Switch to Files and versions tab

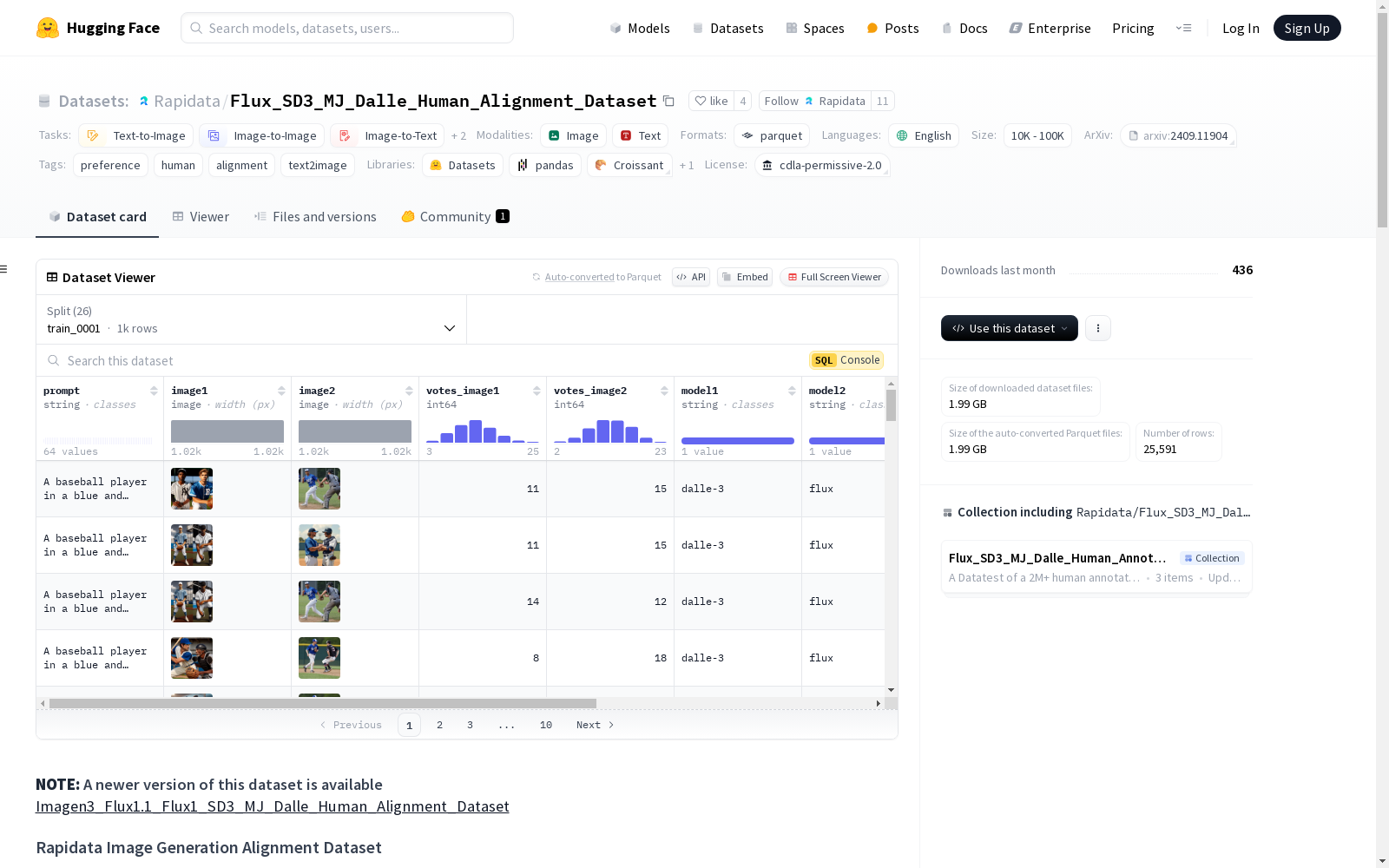pyautogui.click(x=315, y=217)
